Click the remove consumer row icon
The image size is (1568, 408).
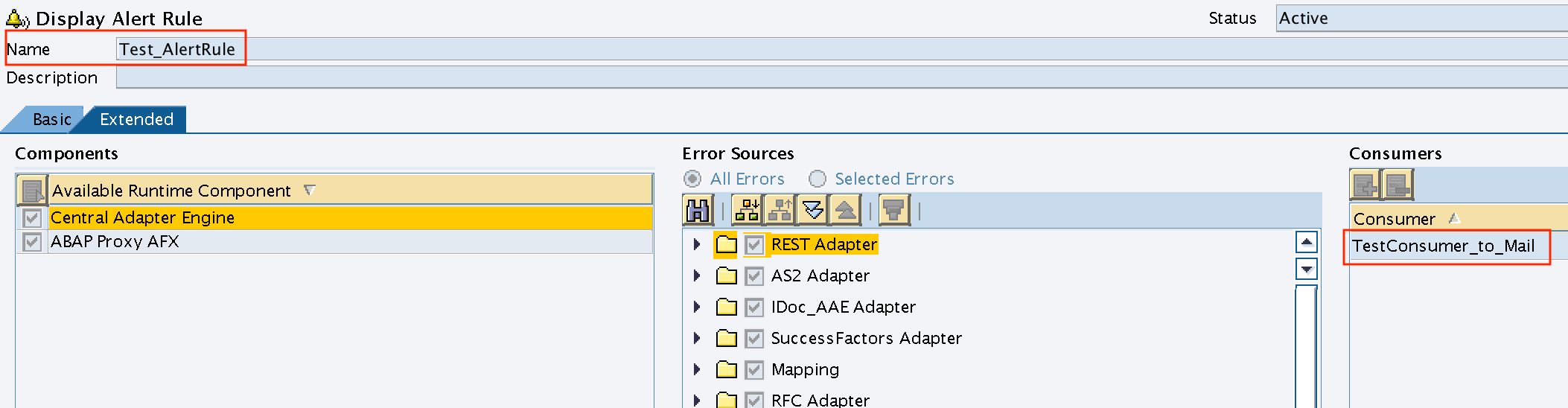click(1398, 185)
